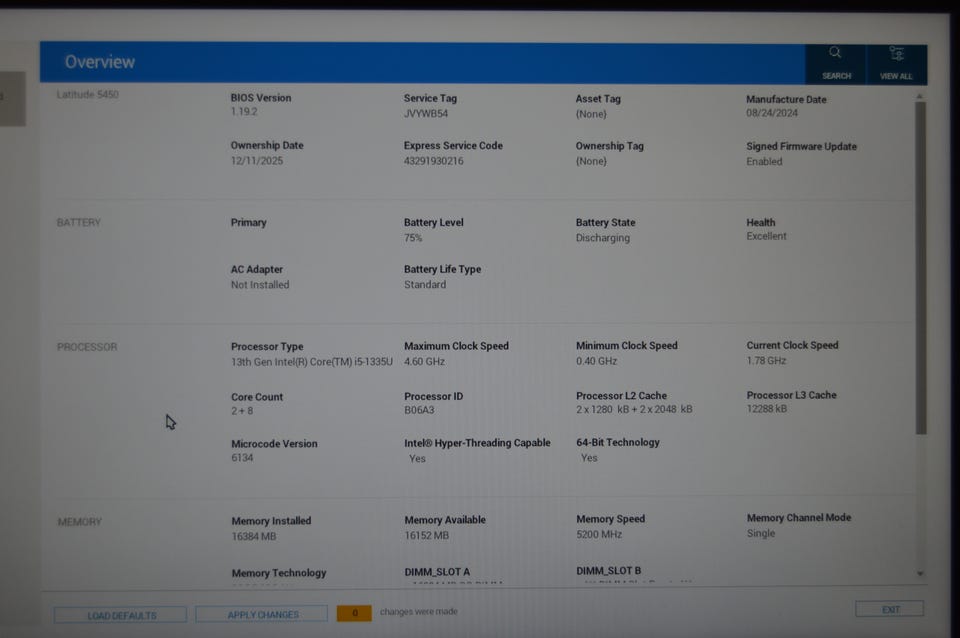
Task: Click the Overview header title
Action: tap(100, 62)
